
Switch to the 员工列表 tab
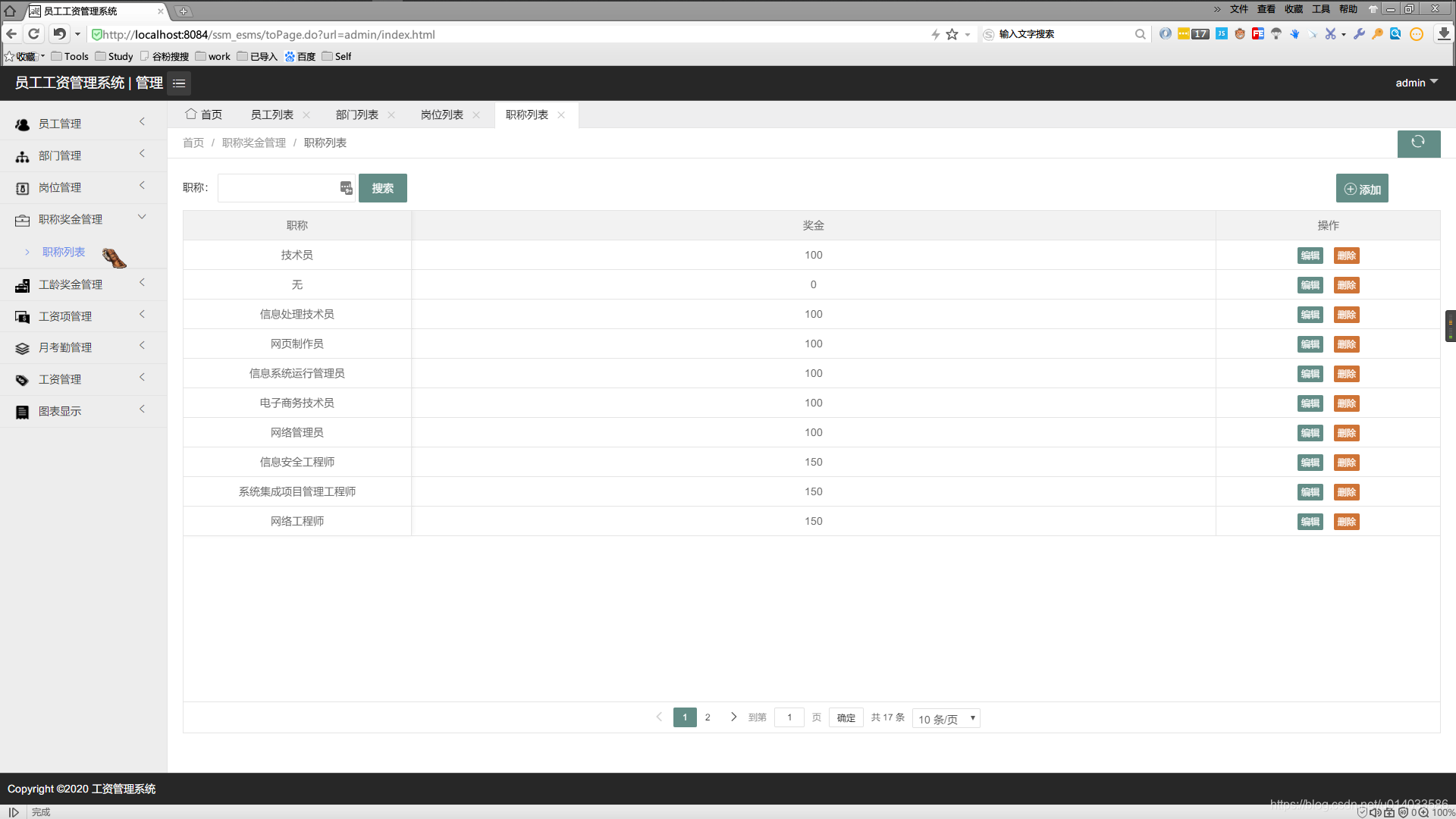click(272, 115)
